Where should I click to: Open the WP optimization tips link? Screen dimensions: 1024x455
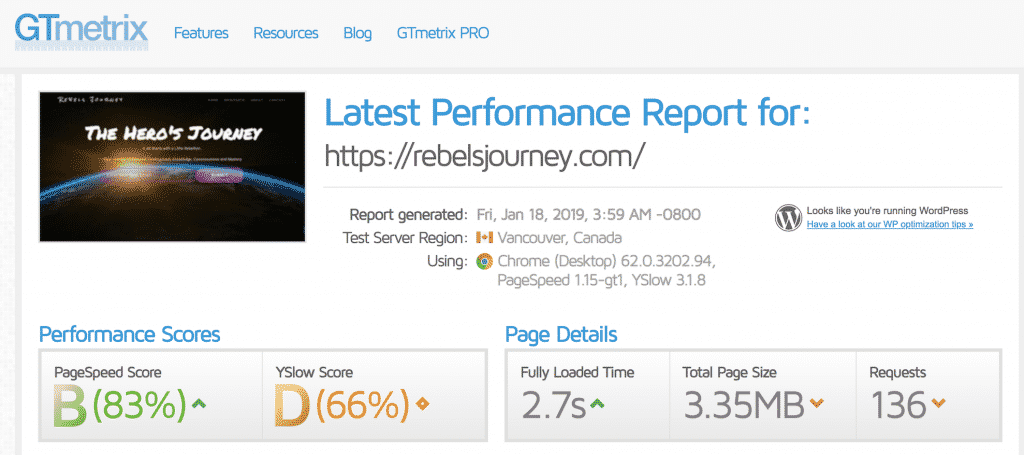[x=890, y=224]
